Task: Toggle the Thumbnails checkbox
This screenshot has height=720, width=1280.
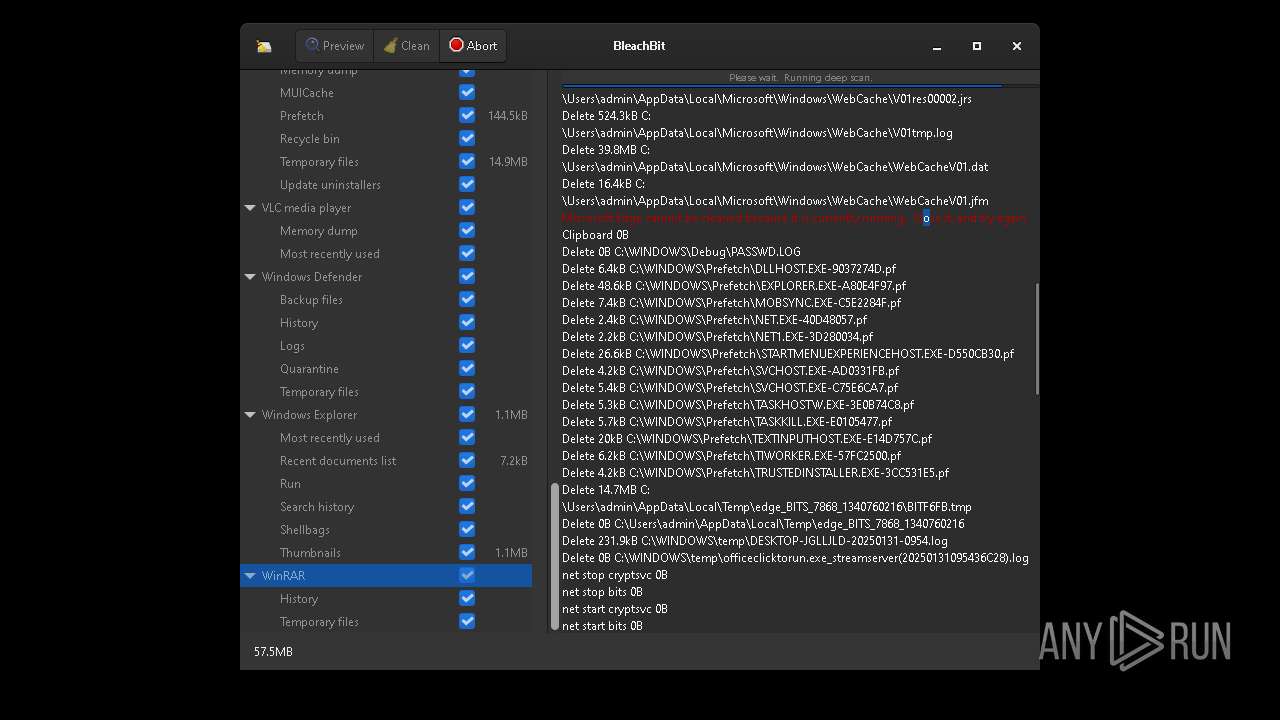Action: [x=467, y=552]
